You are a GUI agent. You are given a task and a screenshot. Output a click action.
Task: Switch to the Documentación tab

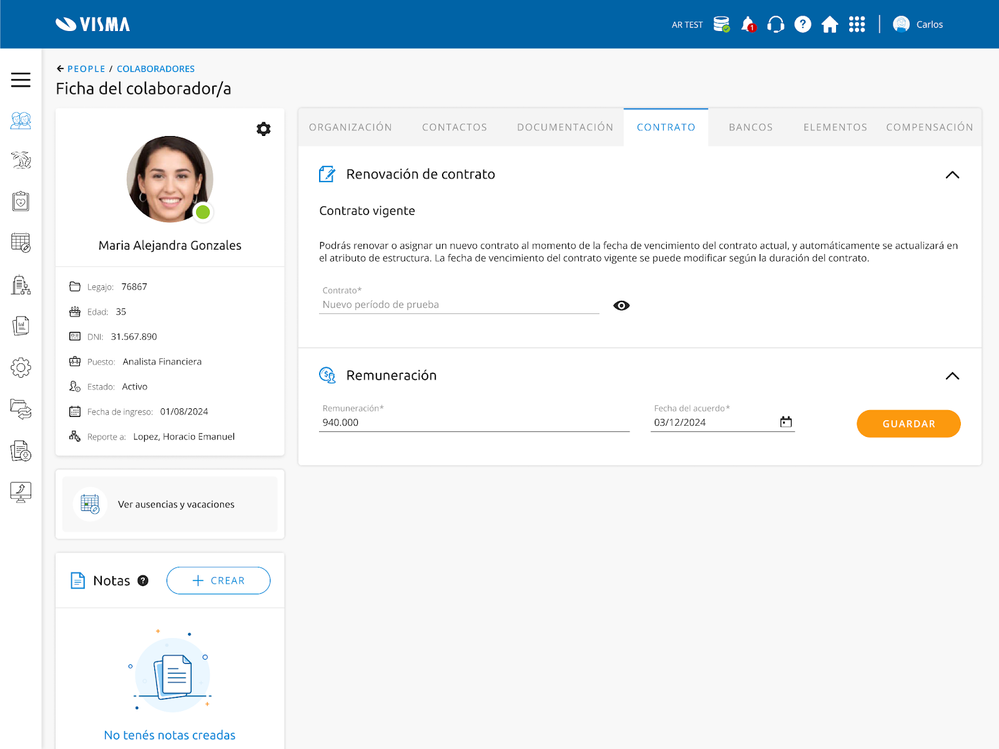point(565,127)
